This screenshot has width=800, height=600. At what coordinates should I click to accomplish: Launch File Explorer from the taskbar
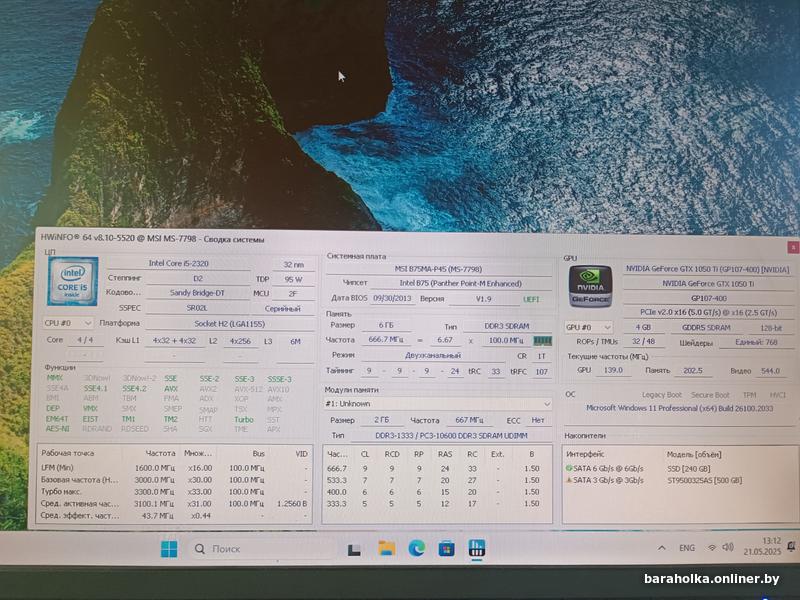tap(387, 548)
